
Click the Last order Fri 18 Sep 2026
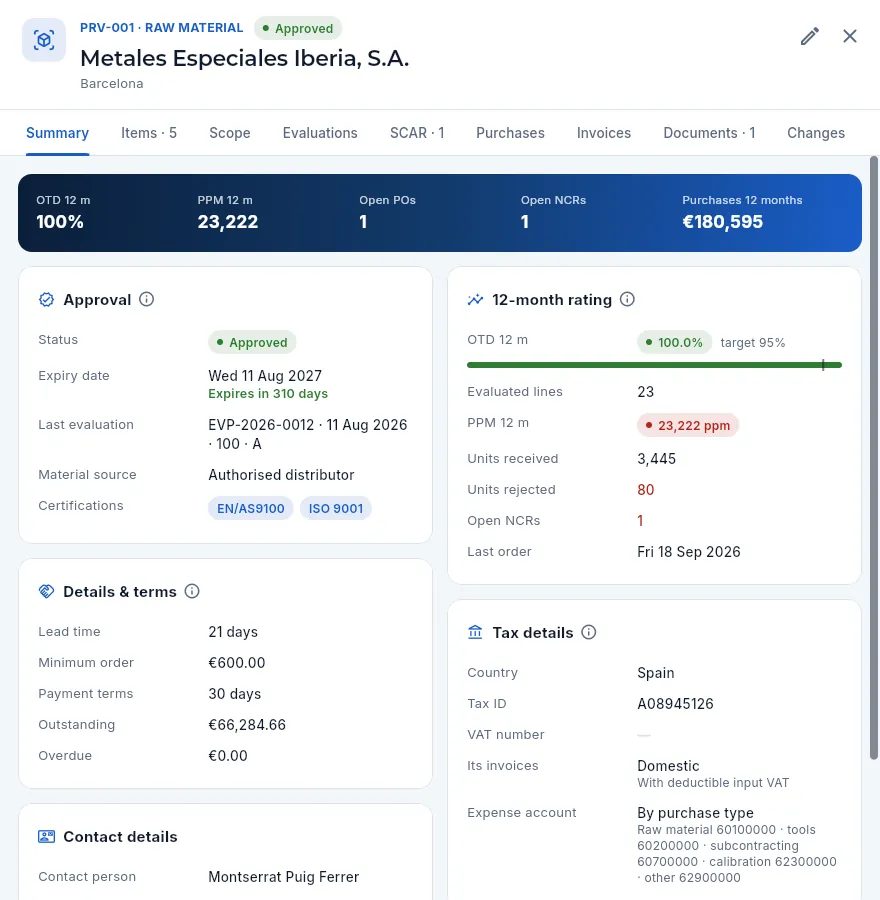[x=689, y=552]
